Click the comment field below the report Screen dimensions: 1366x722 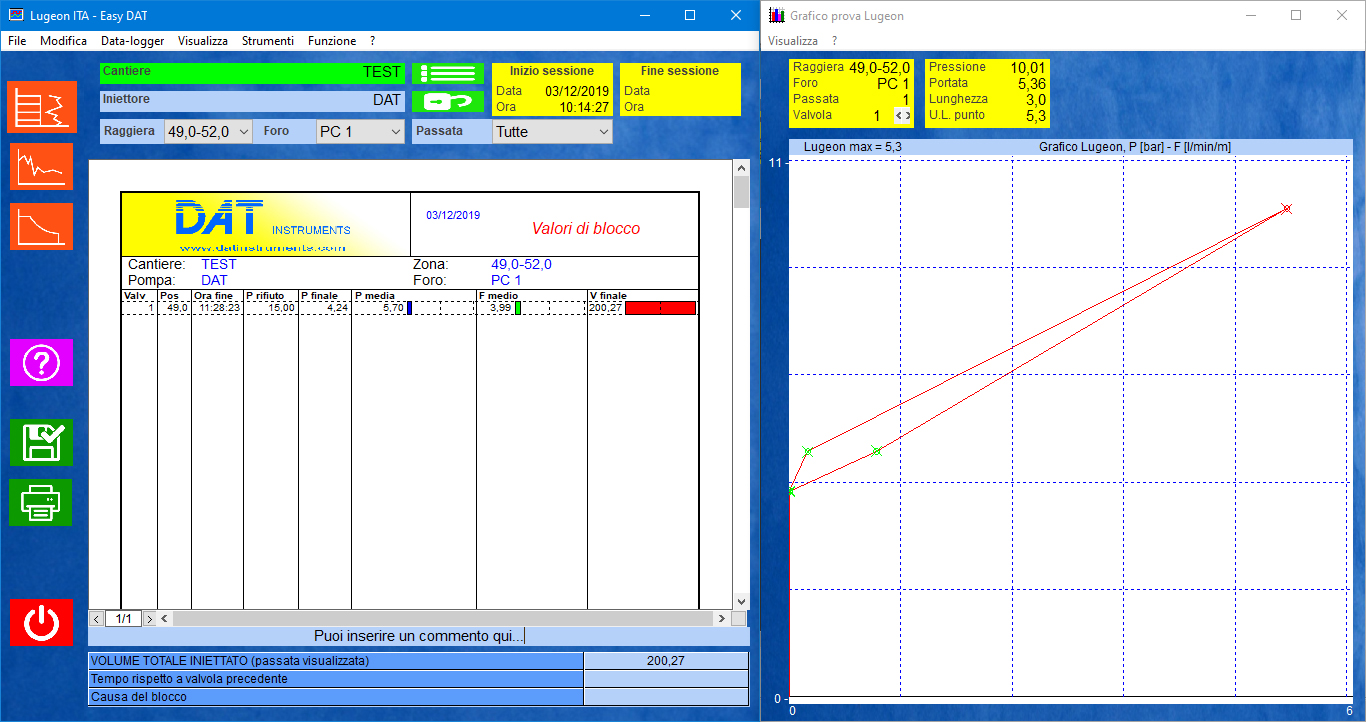click(418, 636)
